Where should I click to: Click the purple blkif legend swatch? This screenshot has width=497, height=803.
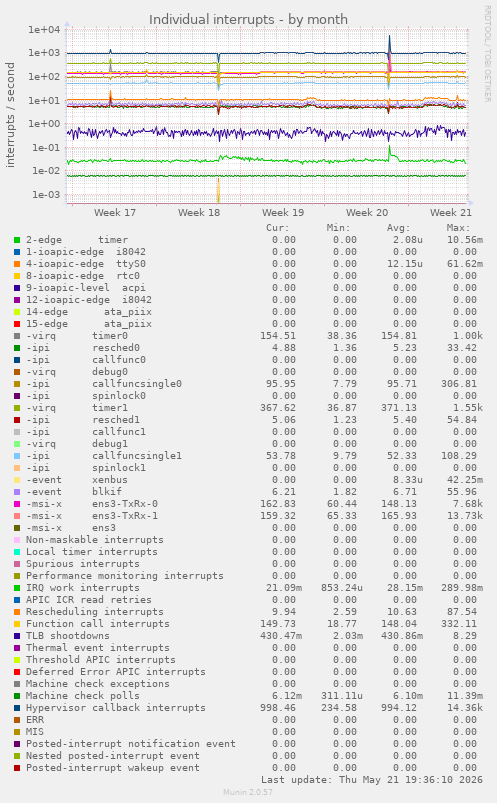(17, 492)
